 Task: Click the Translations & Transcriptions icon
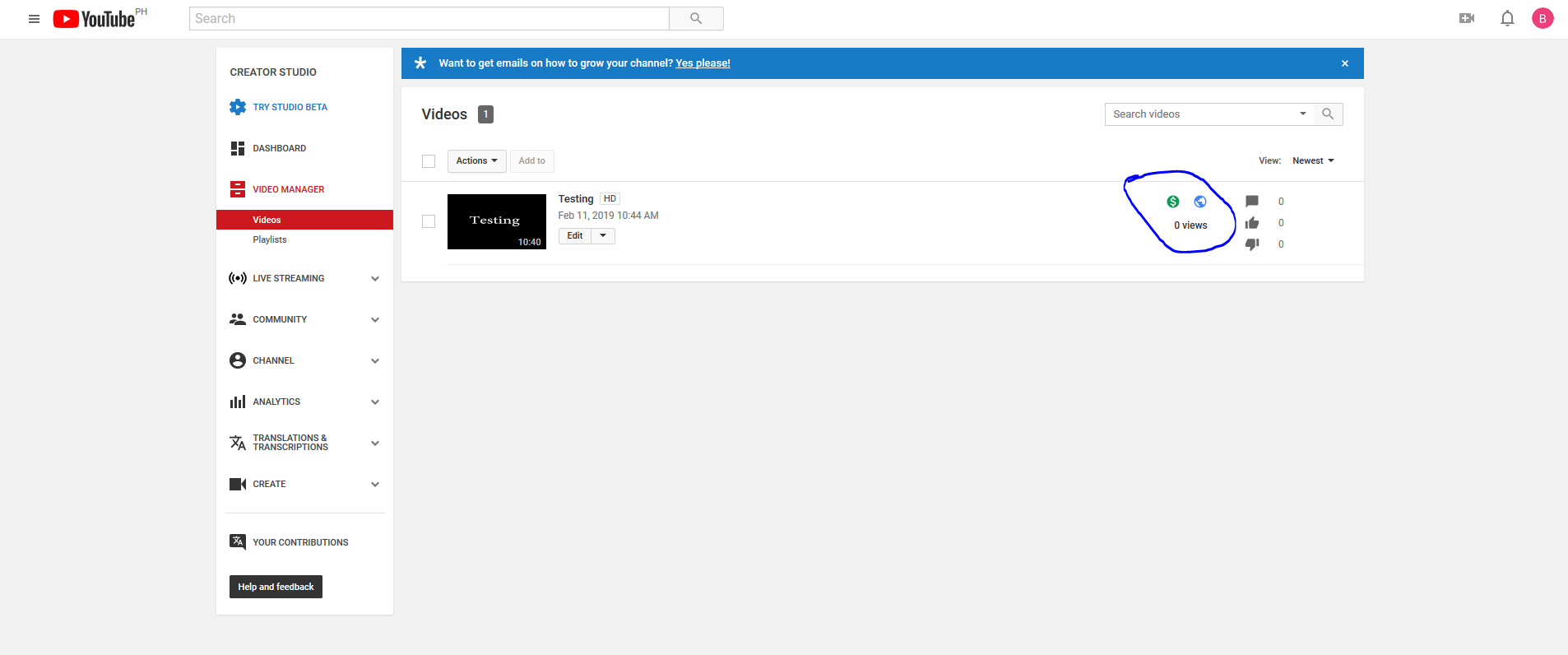[238, 443]
